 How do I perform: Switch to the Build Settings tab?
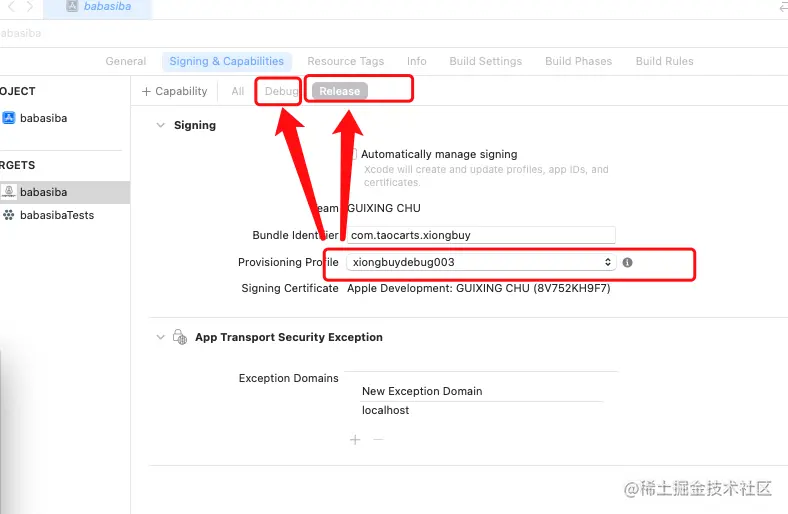(485, 61)
